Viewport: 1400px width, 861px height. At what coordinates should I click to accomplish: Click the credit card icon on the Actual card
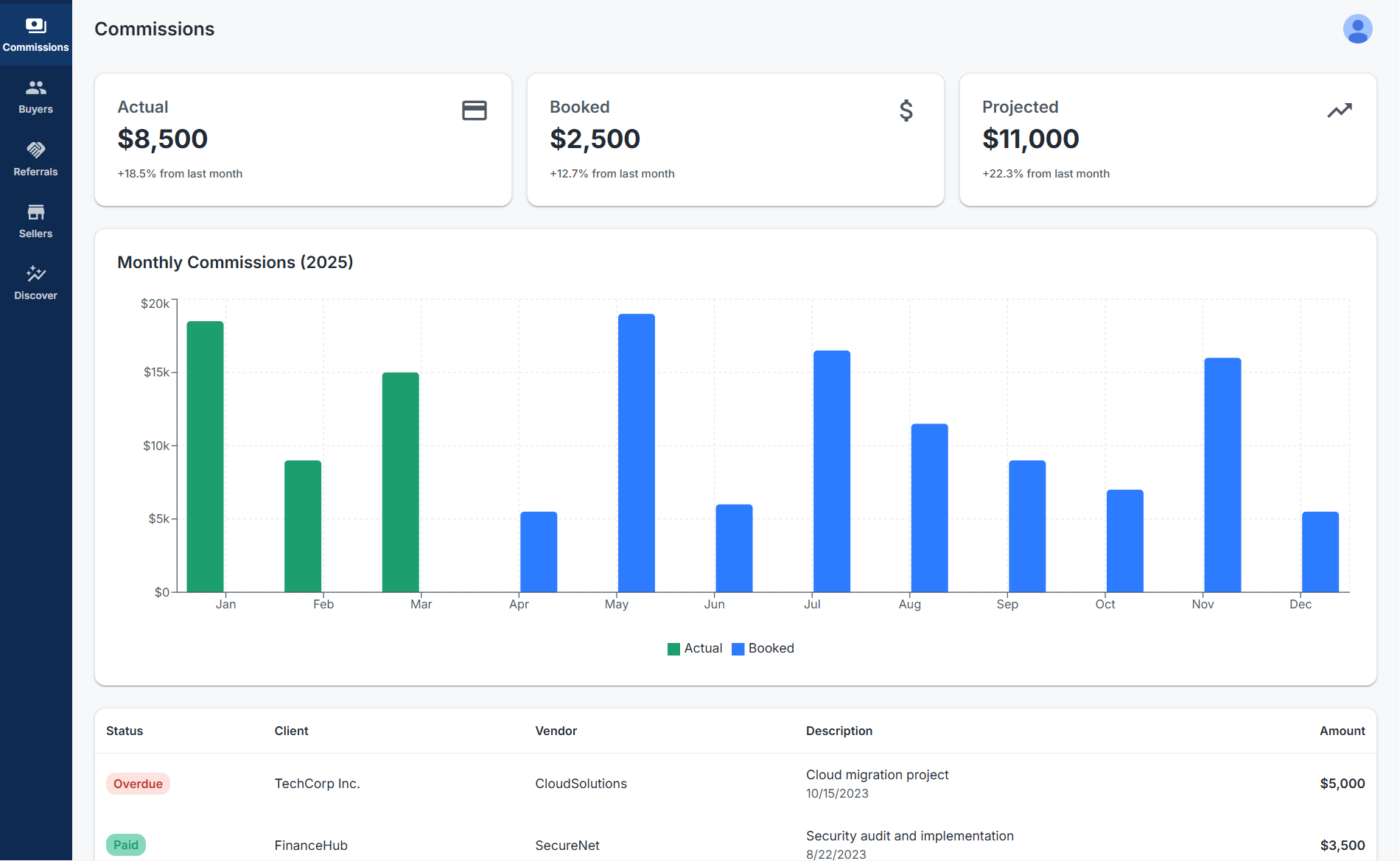(474, 110)
